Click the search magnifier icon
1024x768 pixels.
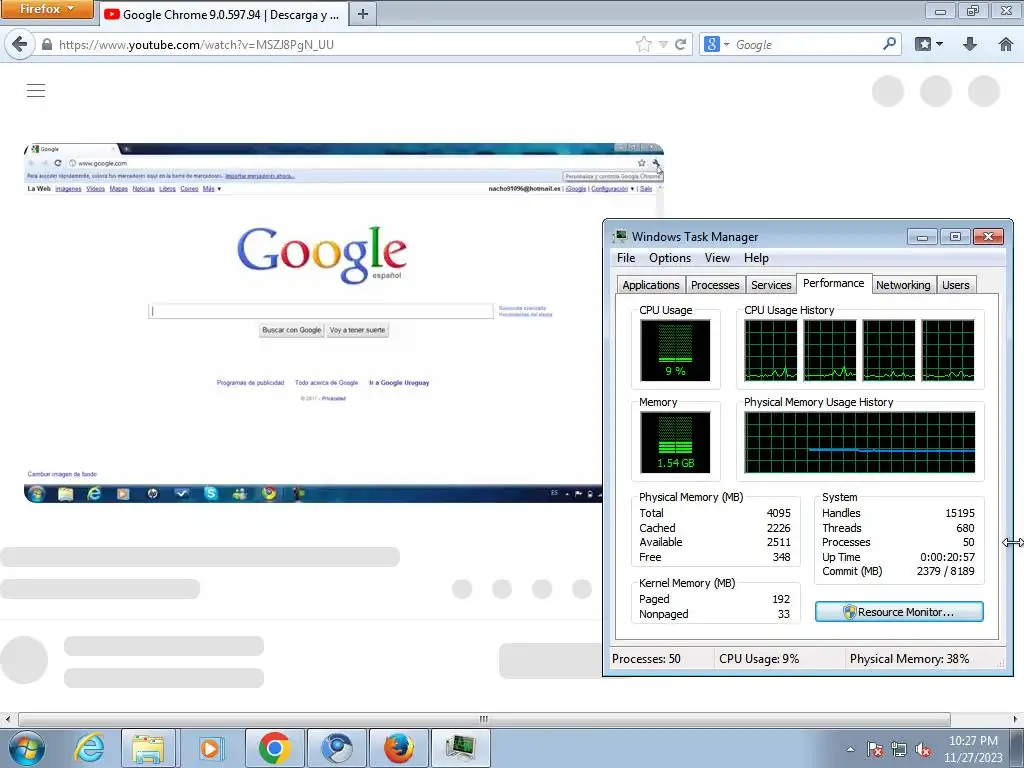[x=889, y=44]
